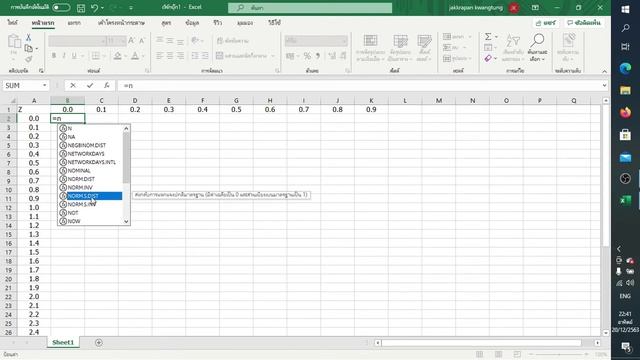This screenshot has width=640, height=360.
Task: Click the autocomplete list scroll down arrow
Action: [x=126, y=221]
